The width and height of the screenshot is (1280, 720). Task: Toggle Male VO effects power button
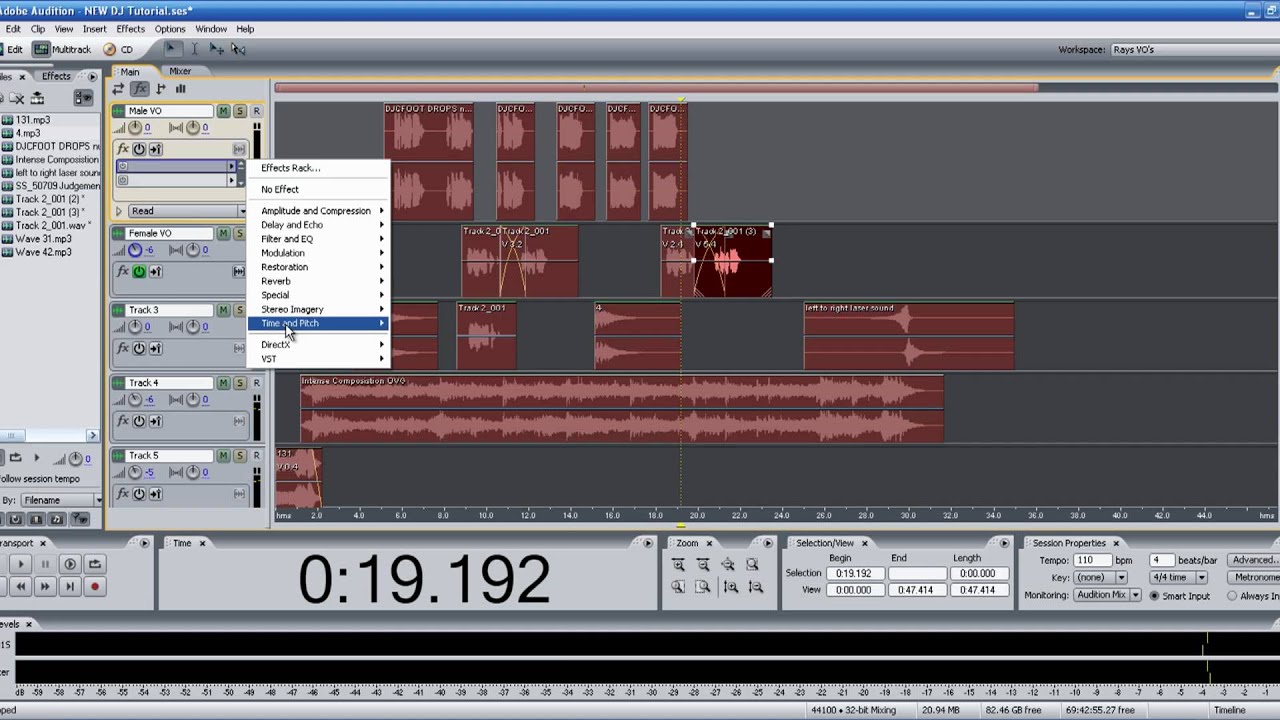coord(139,149)
